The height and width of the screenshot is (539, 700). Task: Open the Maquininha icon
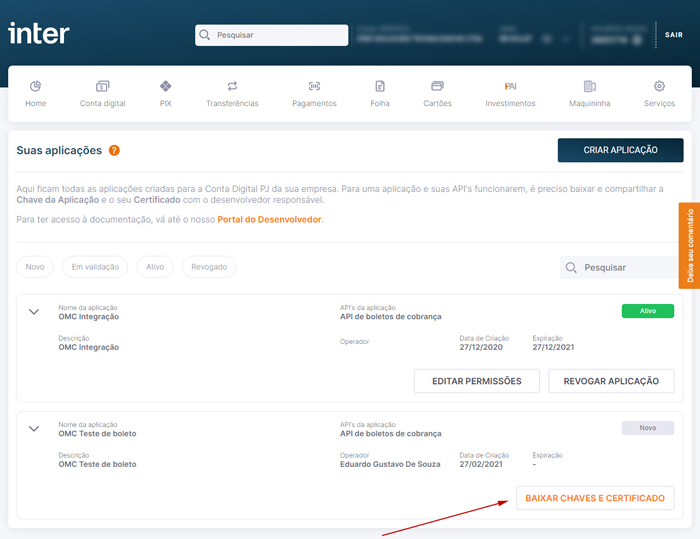click(x=589, y=86)
